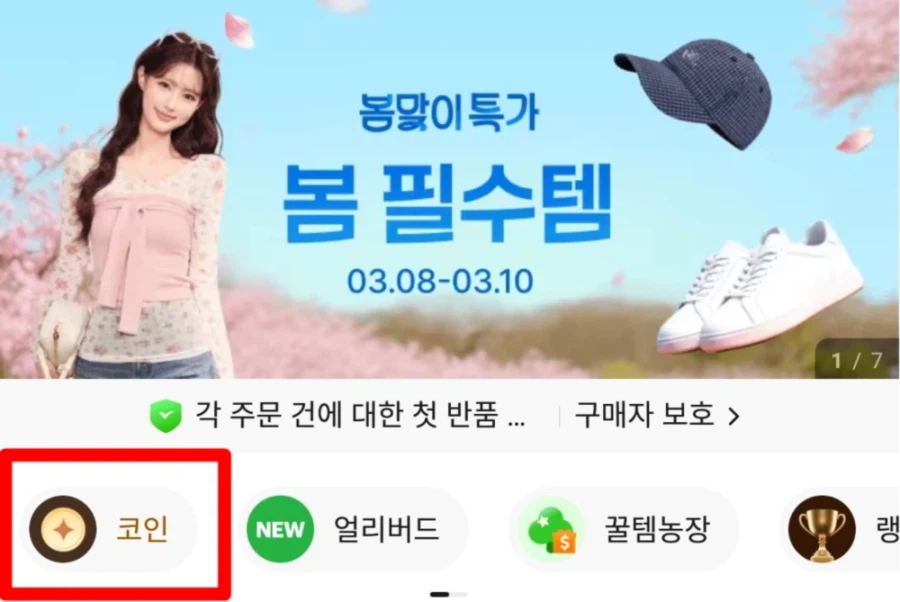Image resolution: width=900 pixels, height=602 pixels.
Task: Open the 봄 필수템 banner headline
Action: (x=447, y=203)
